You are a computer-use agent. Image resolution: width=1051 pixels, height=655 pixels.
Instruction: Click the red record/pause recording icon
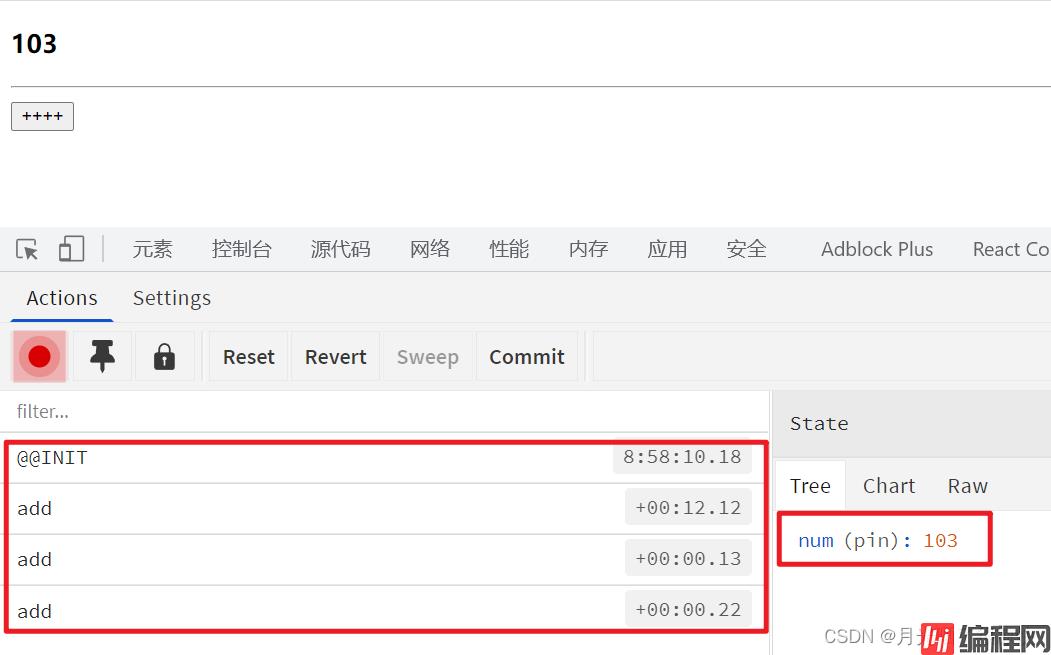click(40, 357)
